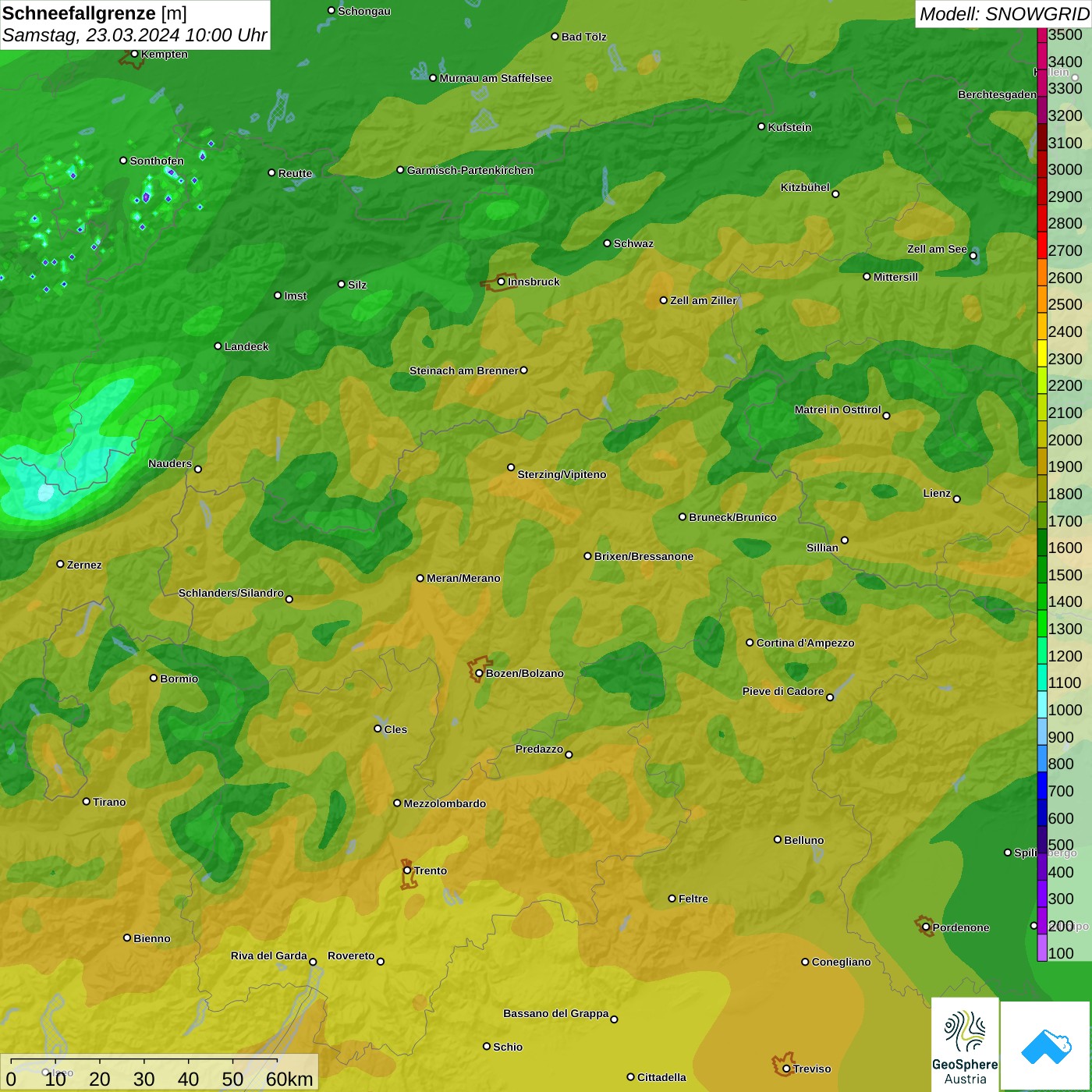Click the "Murnau am Staffelsee" label
This screenshot has width=1092, height=1092.
tap(496, 78)
